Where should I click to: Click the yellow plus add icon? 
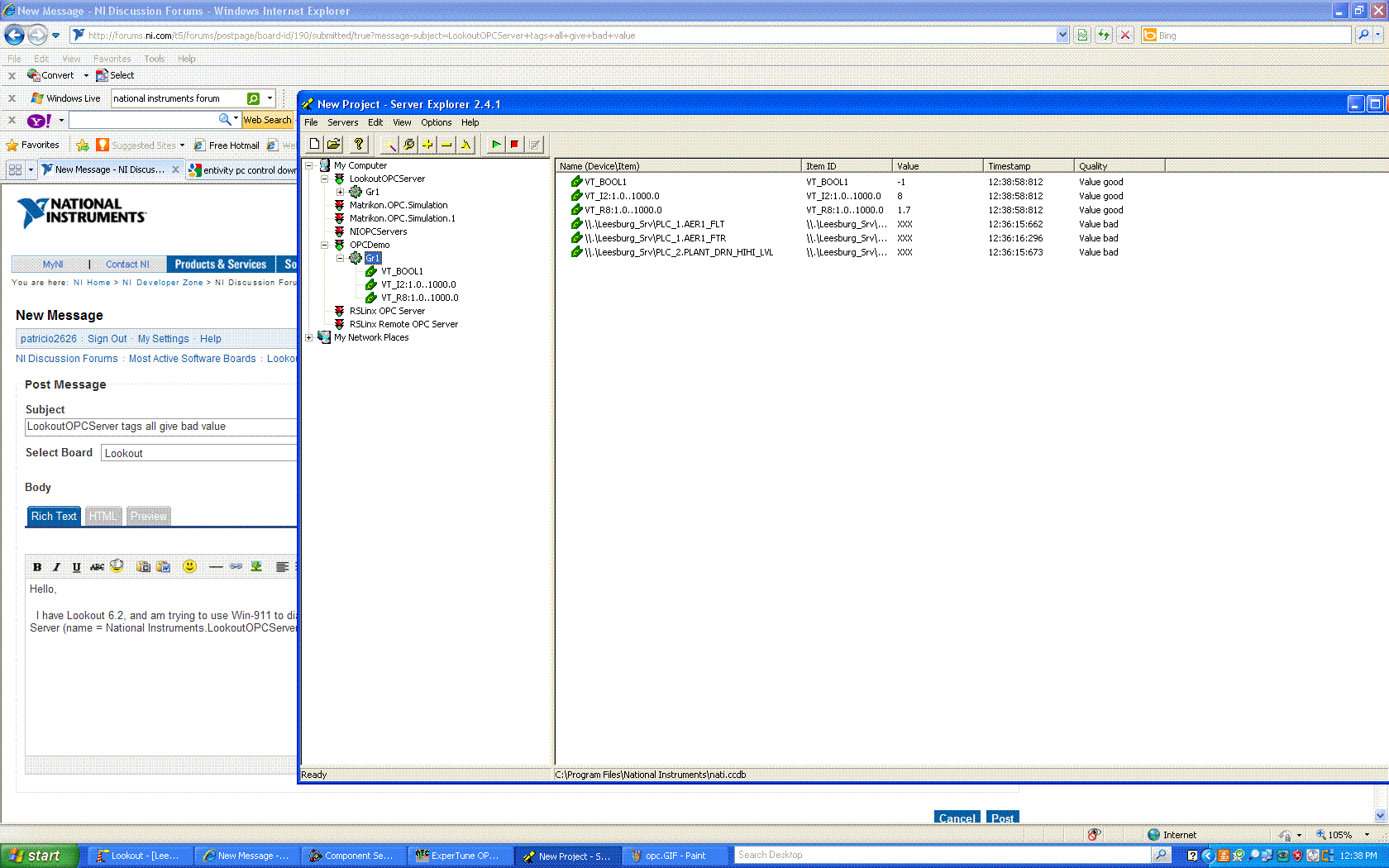click(x=427, y=145)
